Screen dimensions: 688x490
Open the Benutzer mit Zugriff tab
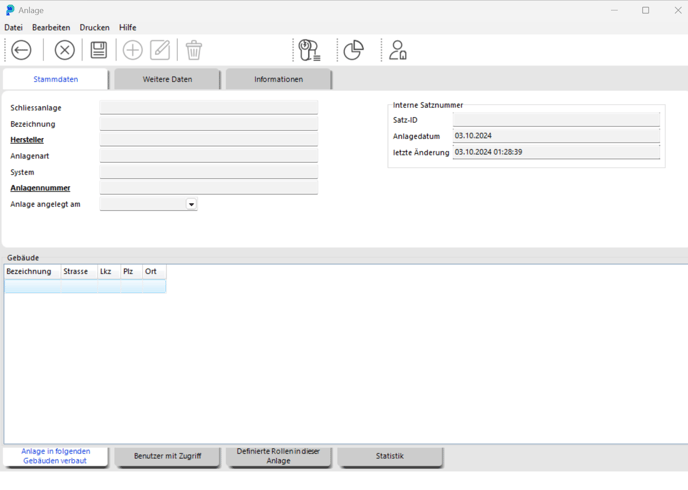[167, 456]
